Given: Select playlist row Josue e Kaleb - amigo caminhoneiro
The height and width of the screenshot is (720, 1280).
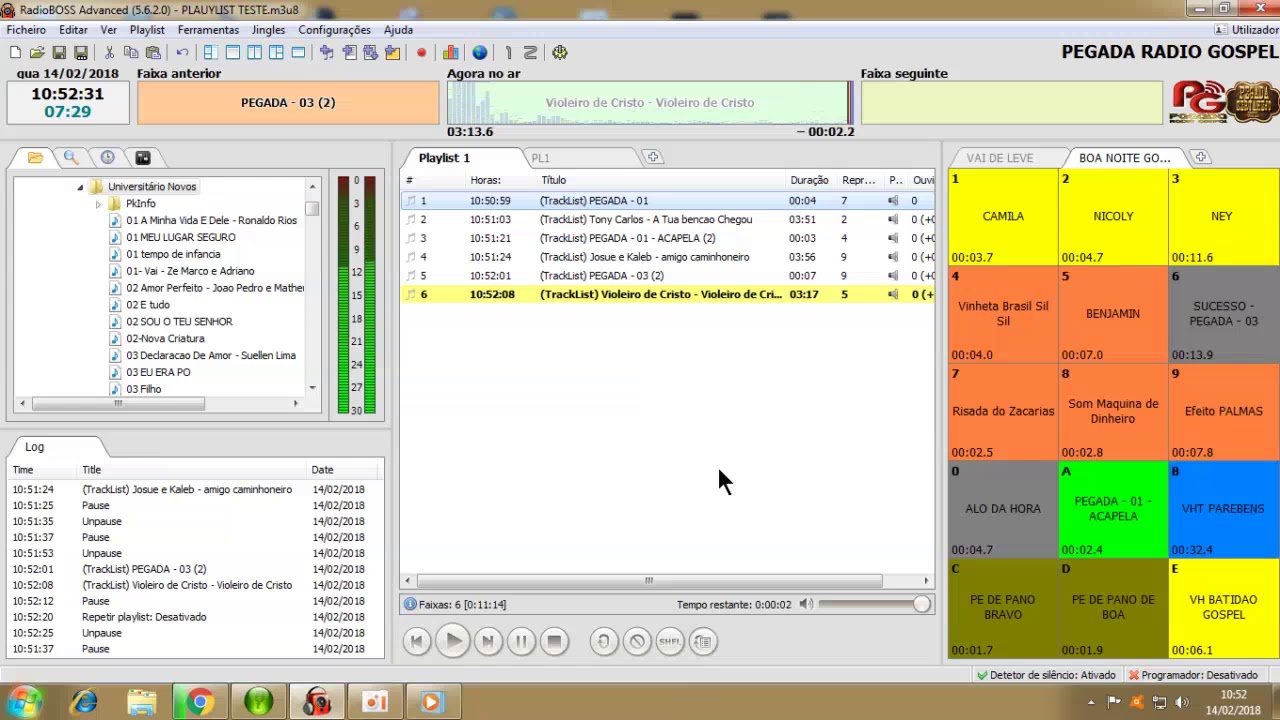Looking at the screenshot, I should 668,257.
